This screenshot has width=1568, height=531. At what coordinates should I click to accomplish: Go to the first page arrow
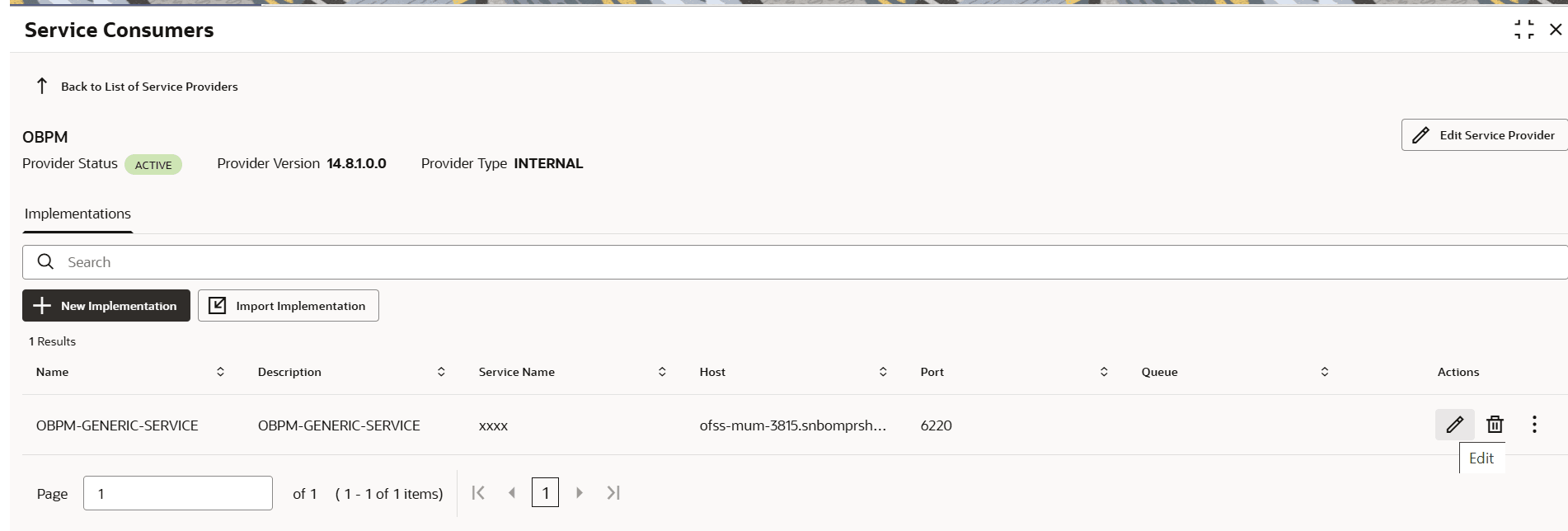(x=478, y=493)
